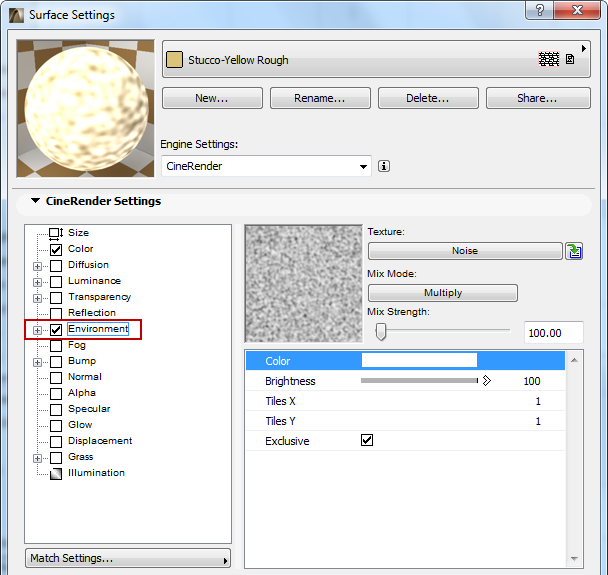The height and width of the screenshot is (575, 608).
Task: Click the parameter list scroll down arrow
Action: [x=574, y=559]
